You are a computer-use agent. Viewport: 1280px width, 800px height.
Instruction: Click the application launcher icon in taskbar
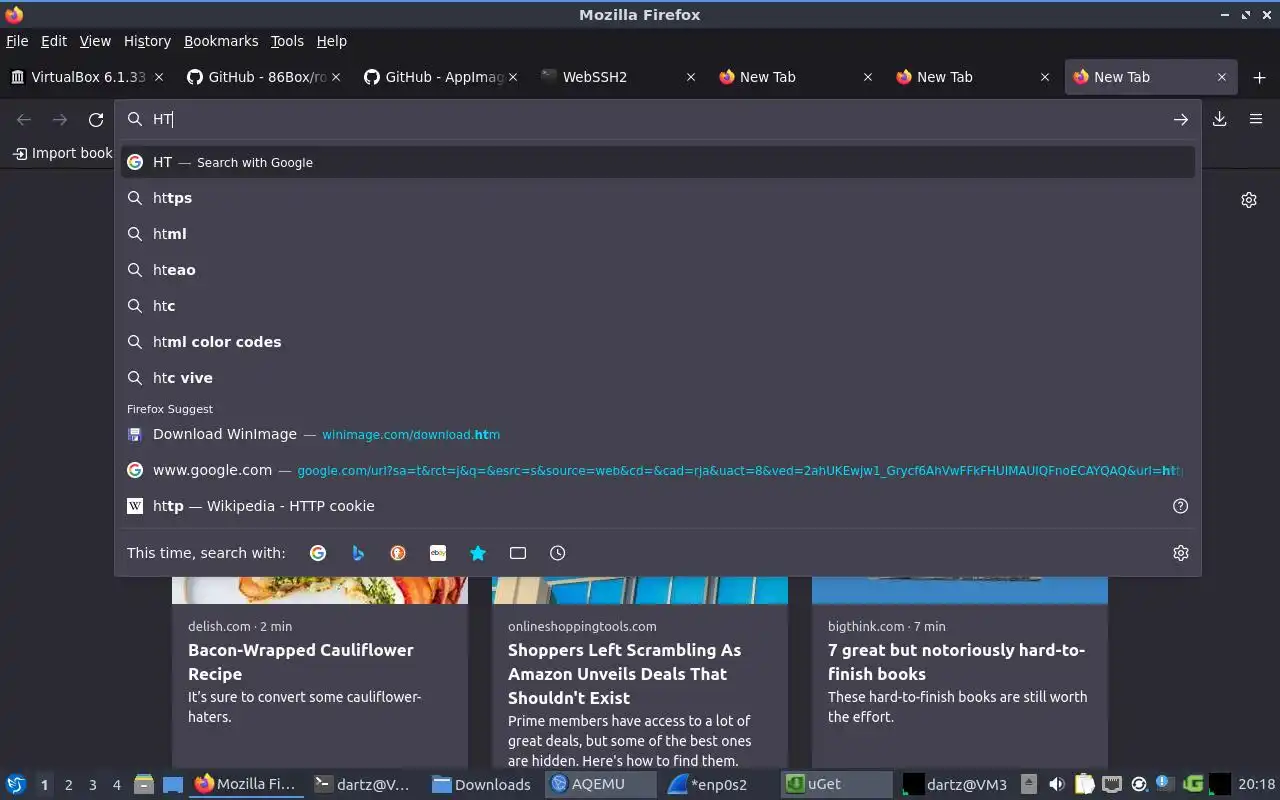click(15, 784)
